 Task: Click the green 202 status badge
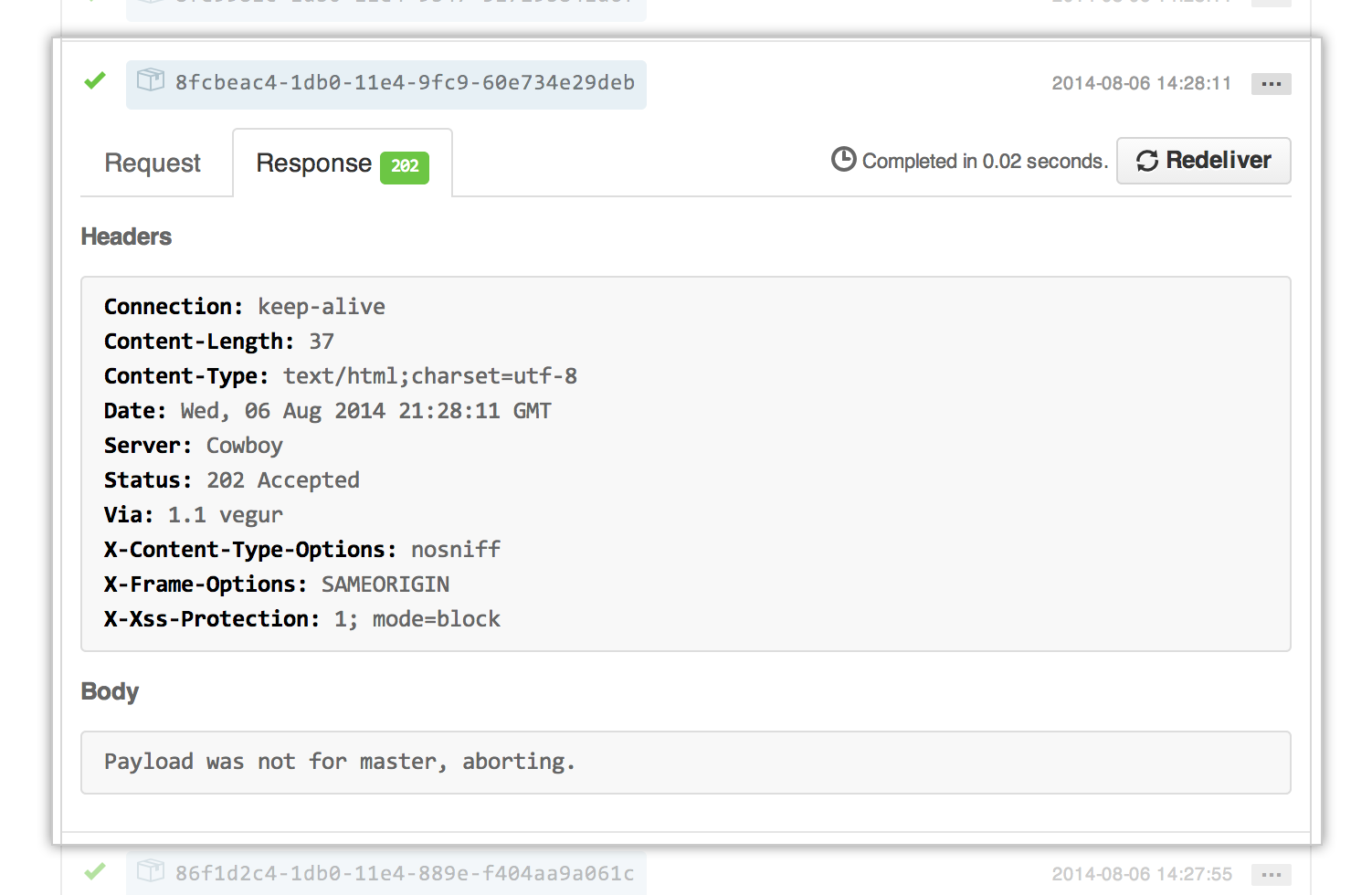405,166
